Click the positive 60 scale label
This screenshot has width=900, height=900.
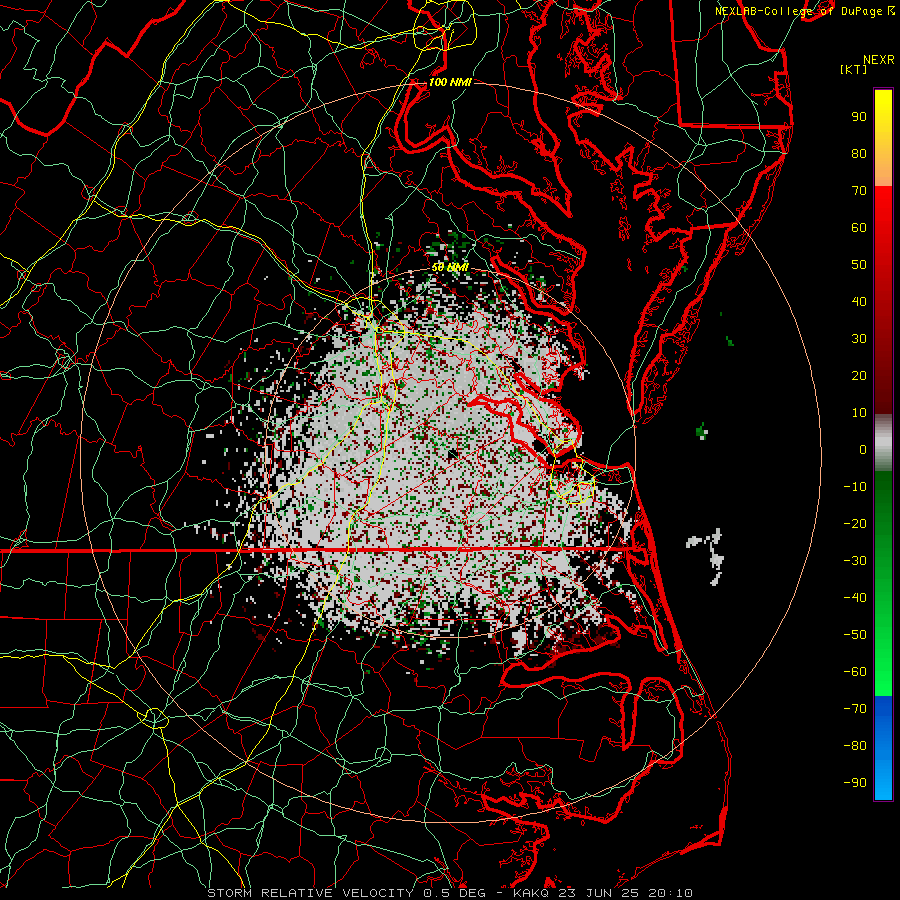(x=859, y=228)
